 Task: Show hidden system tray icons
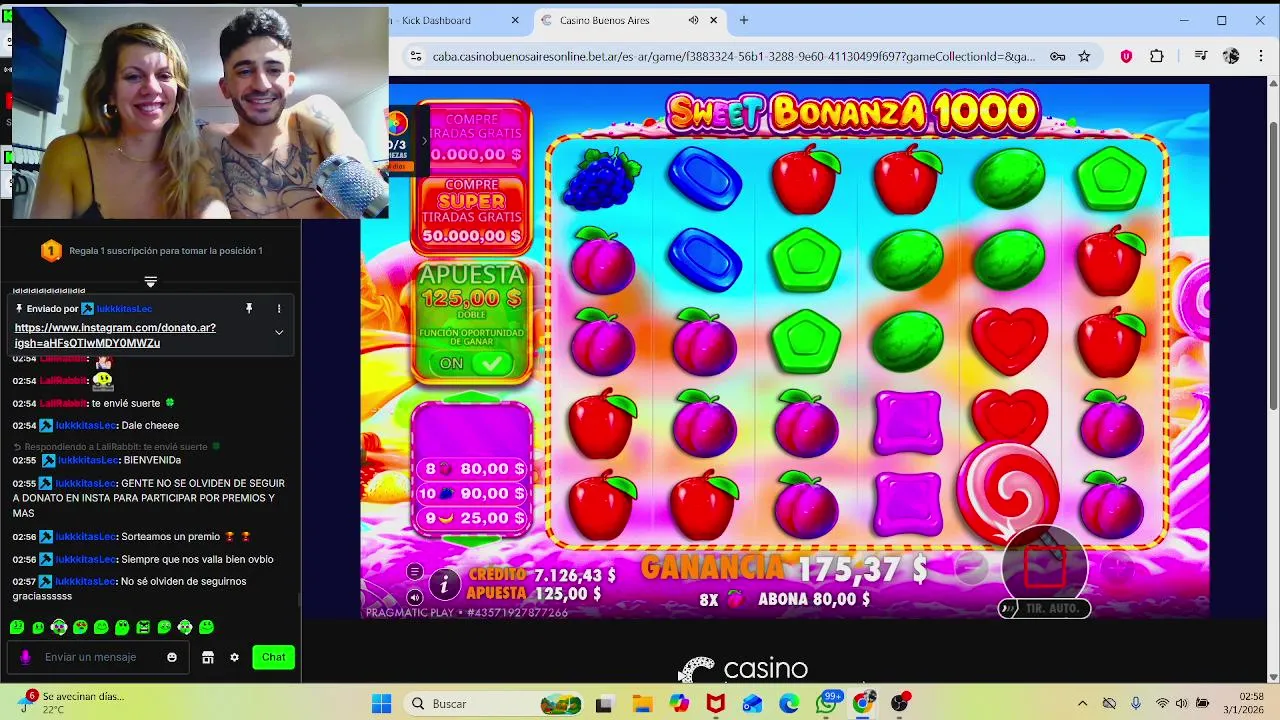tap(1082, 704)
